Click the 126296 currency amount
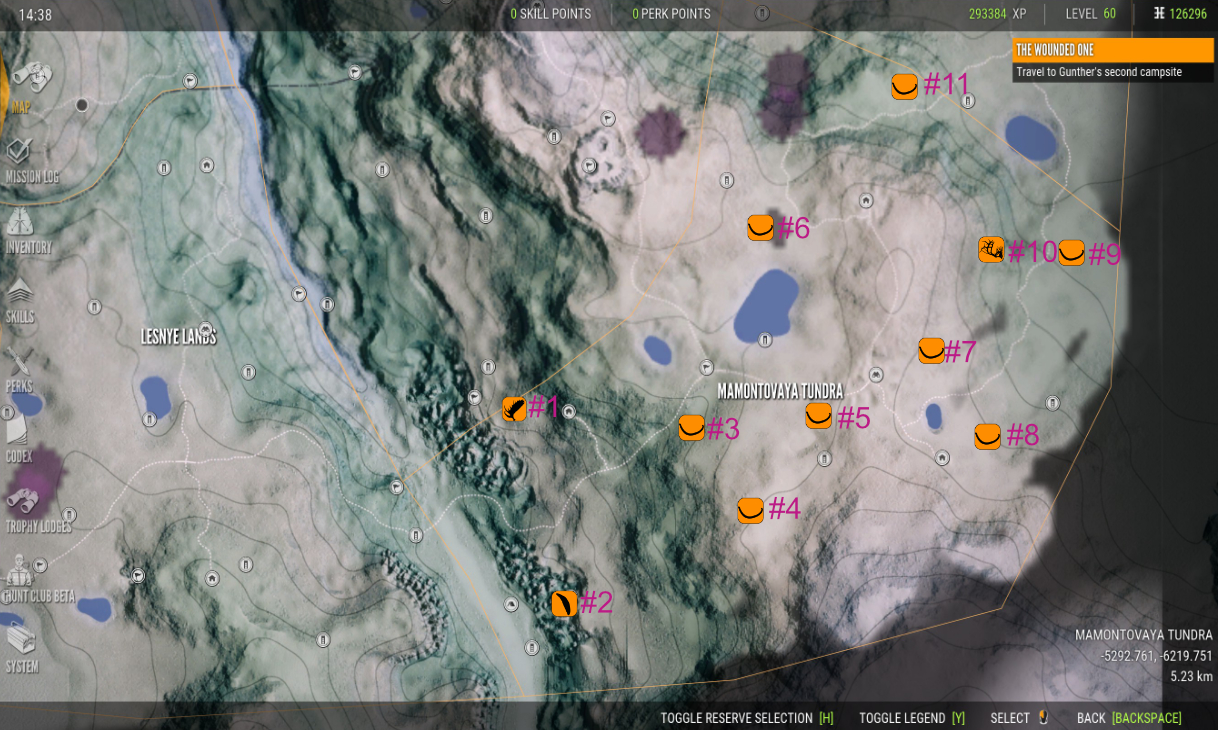Viewport: 1218px width, 730px height. pyautogui.click(x=1189, y=14)
